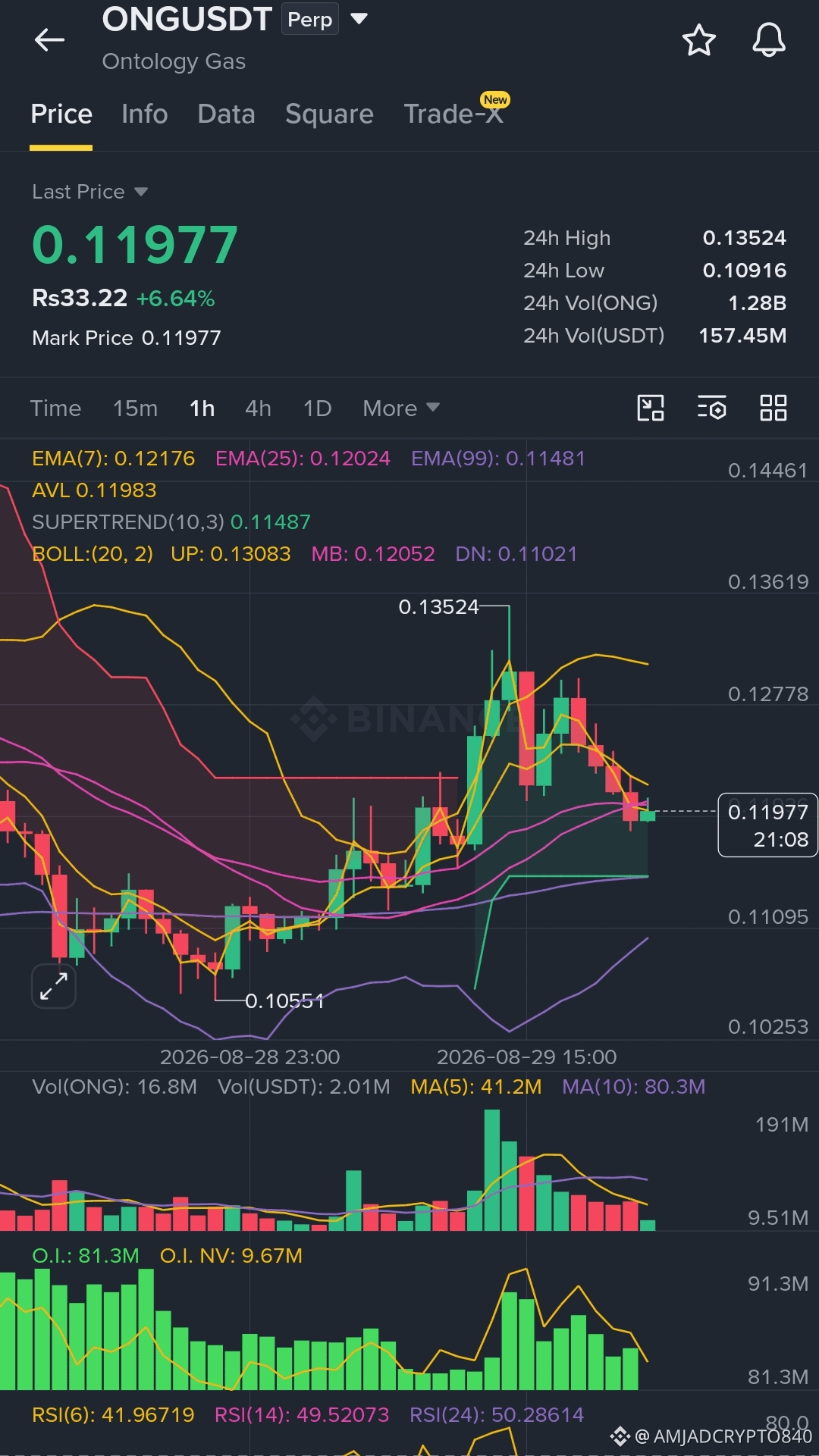Viewport: 819px width, 1456px height.
Task: Select the 15m chart interval
Action: pos(135,409)
